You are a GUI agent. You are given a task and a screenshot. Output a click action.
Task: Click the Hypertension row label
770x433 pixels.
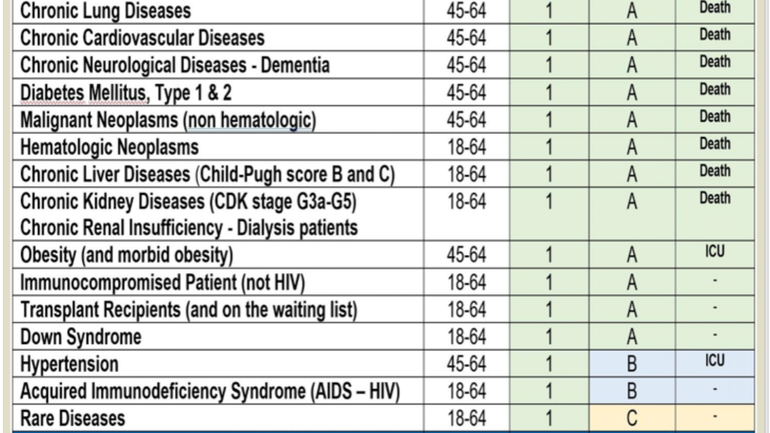(69, 363)
